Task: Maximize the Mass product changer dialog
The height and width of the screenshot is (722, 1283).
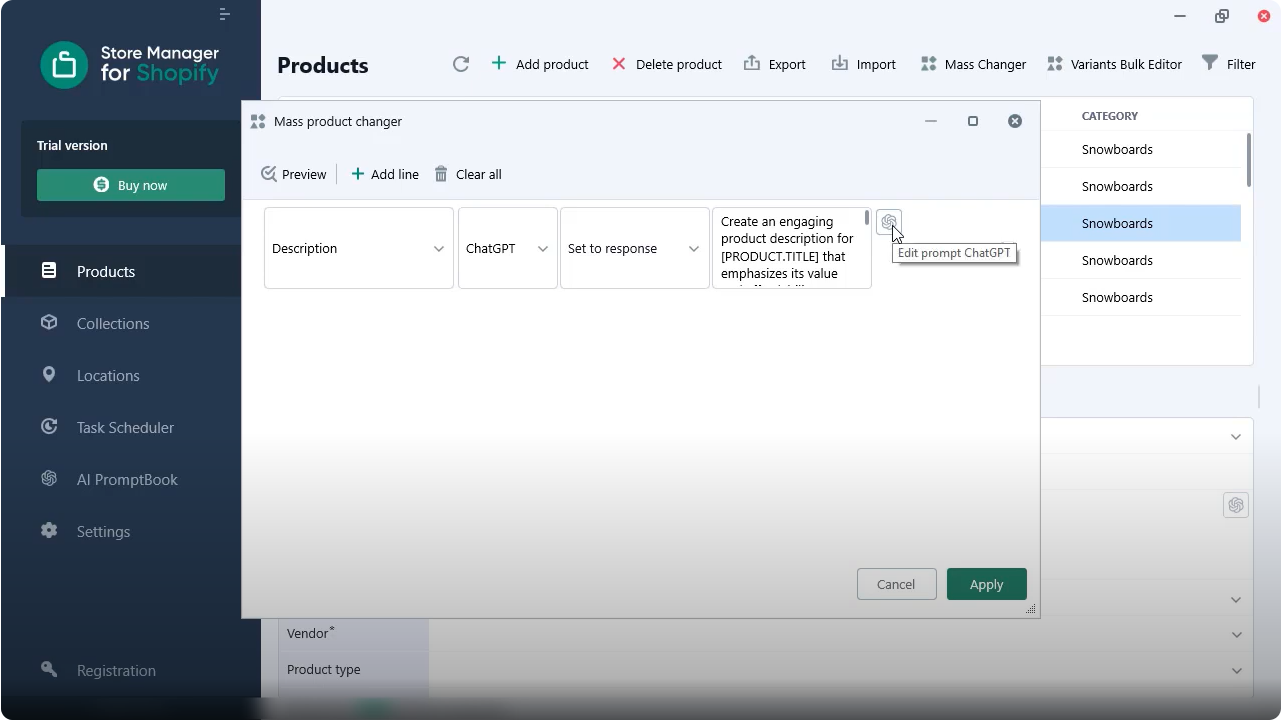Action: tap(973, 121)
